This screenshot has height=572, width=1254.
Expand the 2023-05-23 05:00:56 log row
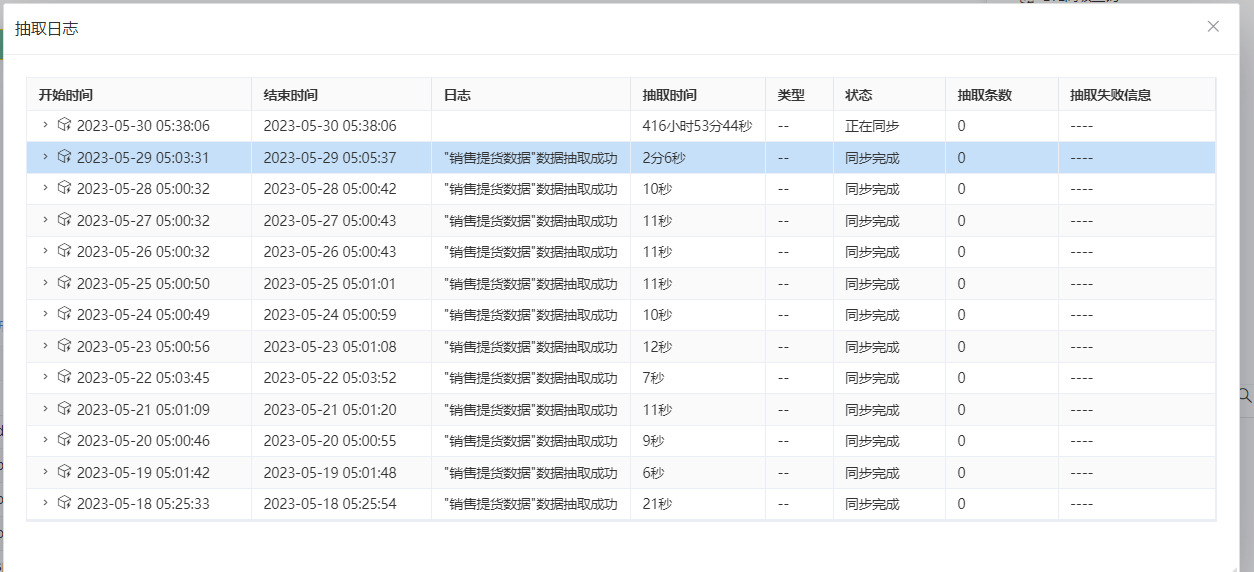coord(45,346)
